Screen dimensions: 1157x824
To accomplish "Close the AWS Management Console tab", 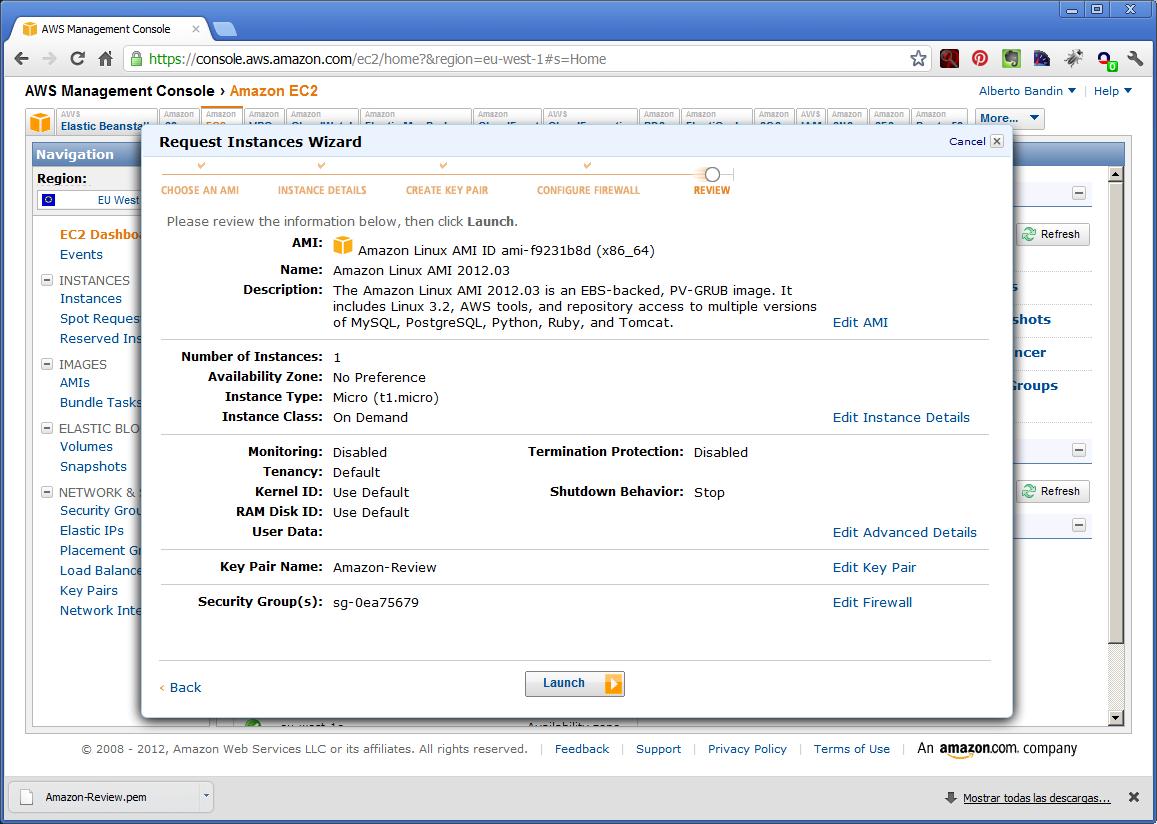I will pyautogui.click(x=196, y=30).
